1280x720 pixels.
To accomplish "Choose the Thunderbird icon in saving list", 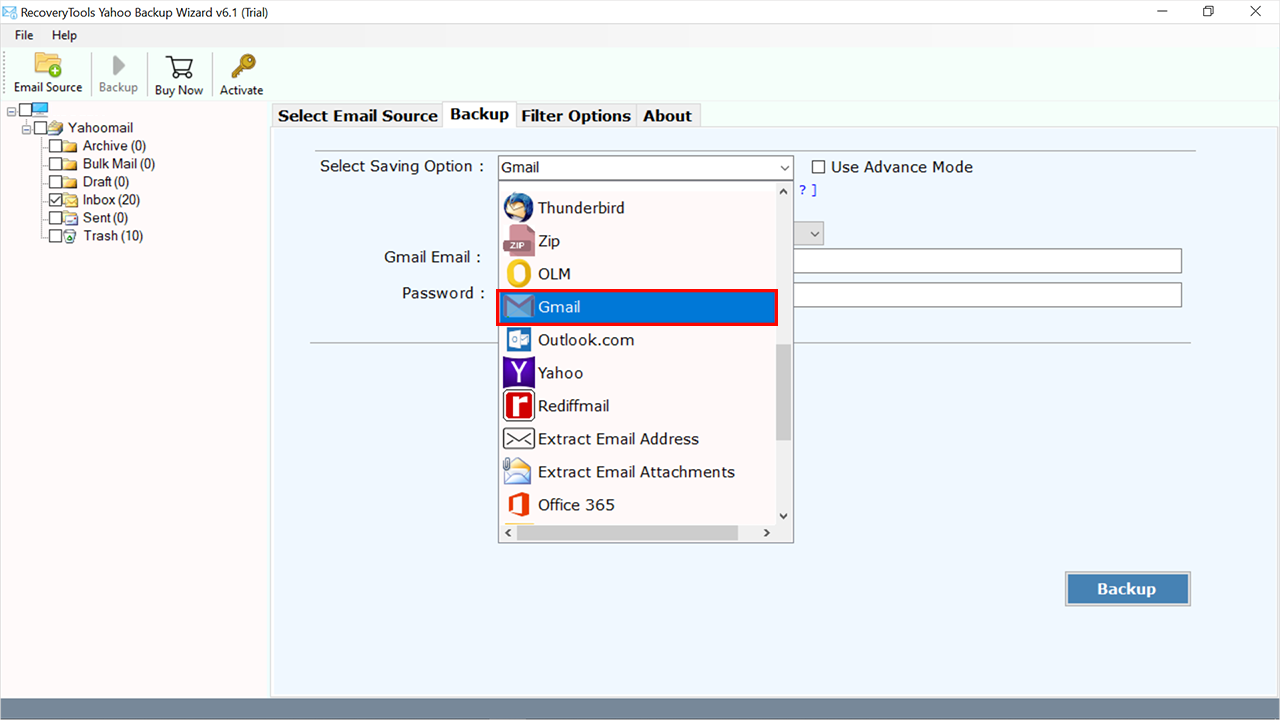I will (518, 208).
